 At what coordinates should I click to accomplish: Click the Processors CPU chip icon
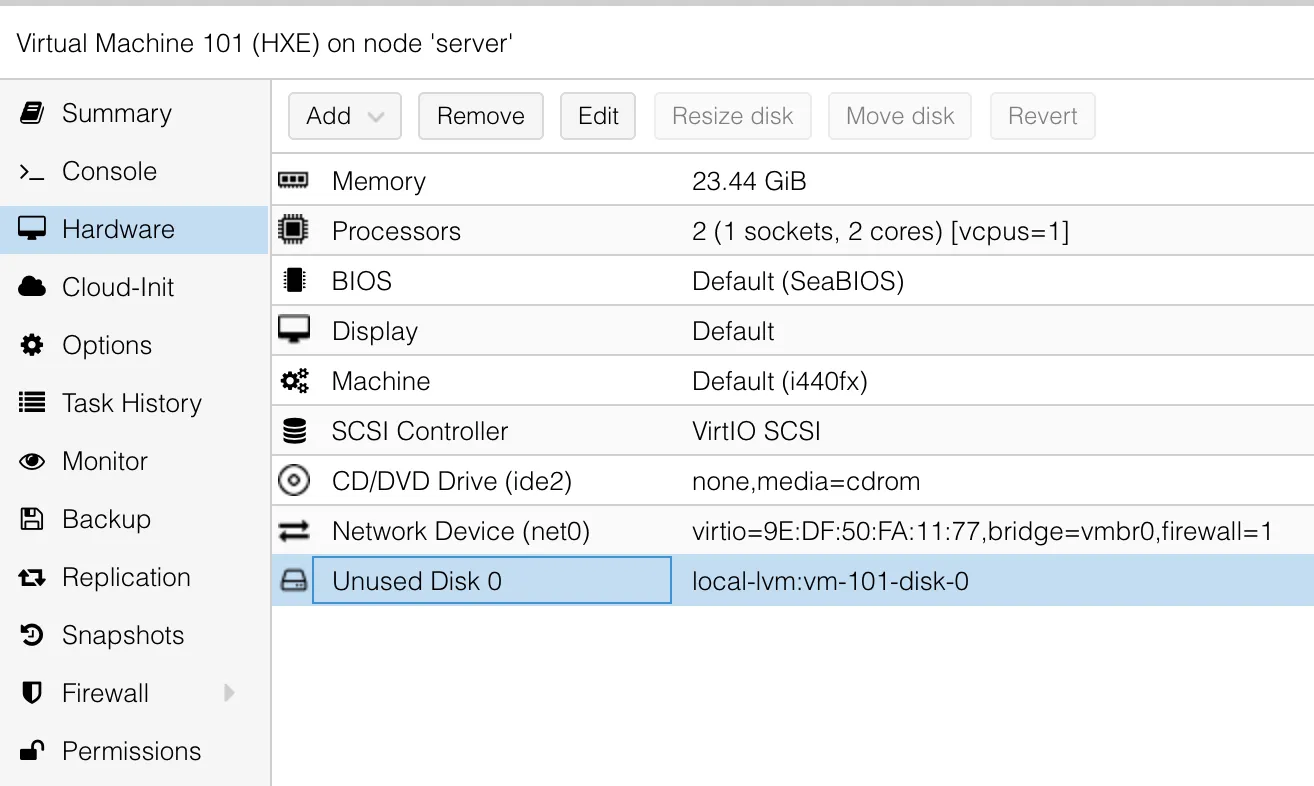(x=293, y=231)
